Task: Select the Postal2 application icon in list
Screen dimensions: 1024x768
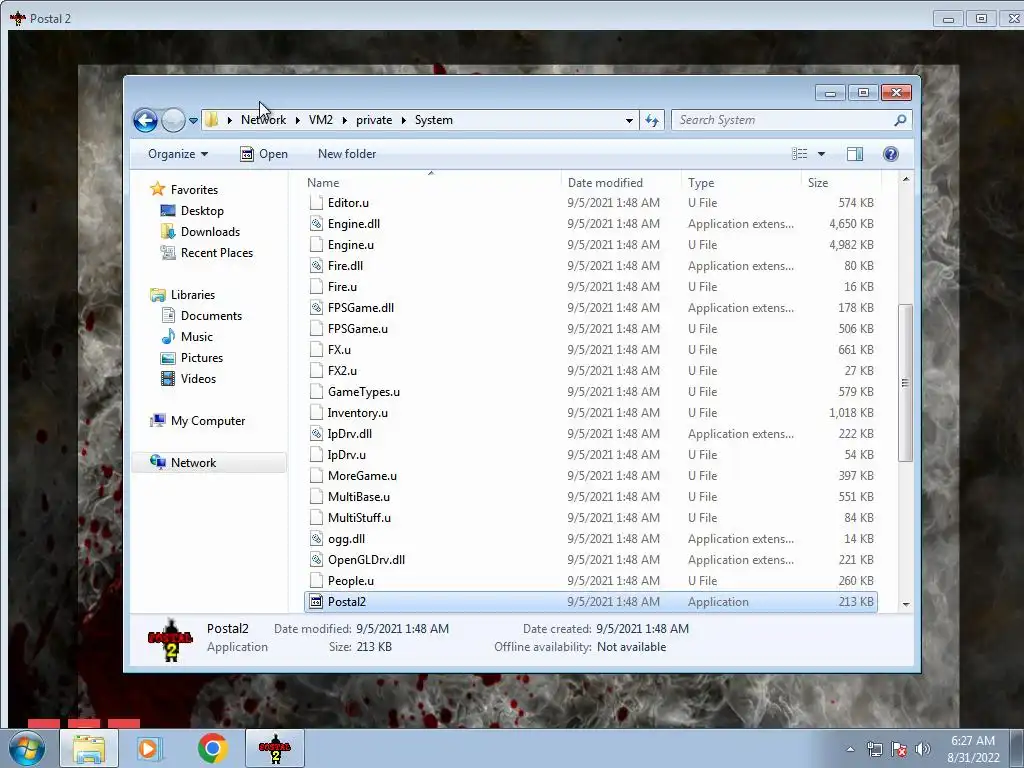Action: tap(316, 602)
